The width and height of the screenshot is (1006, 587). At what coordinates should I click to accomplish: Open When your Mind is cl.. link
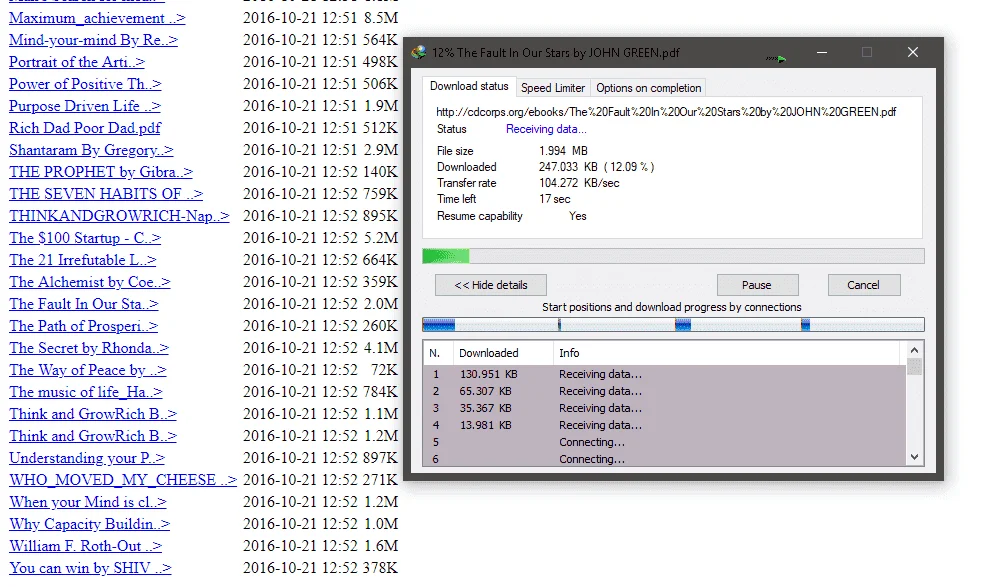click(87, 502)
